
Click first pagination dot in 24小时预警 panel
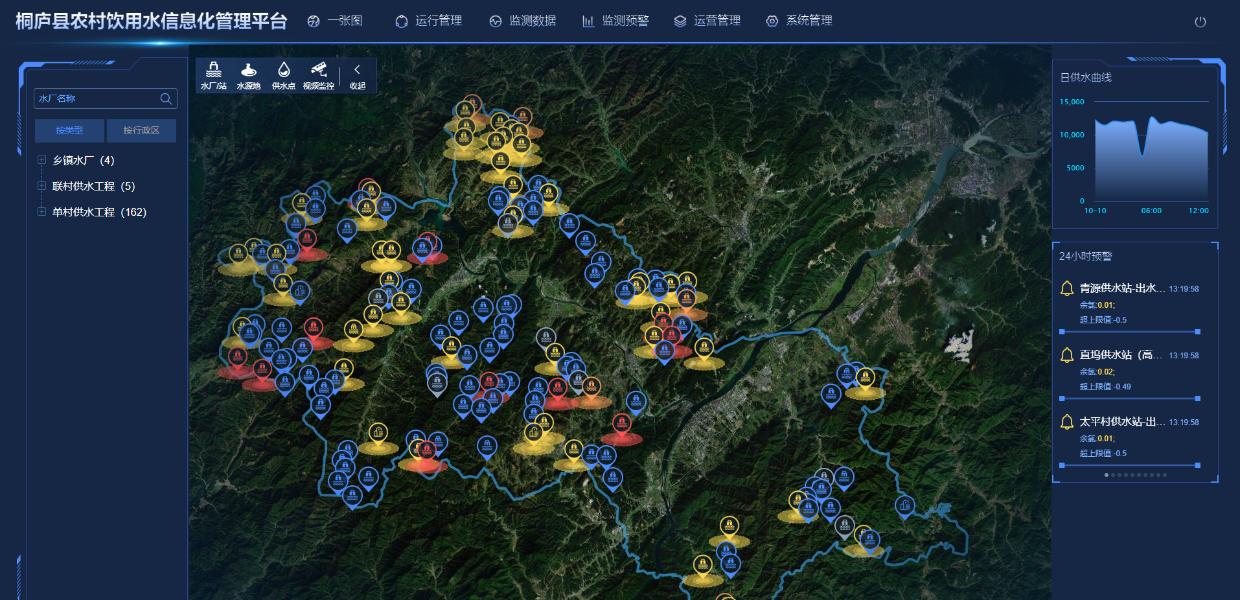1106,475
